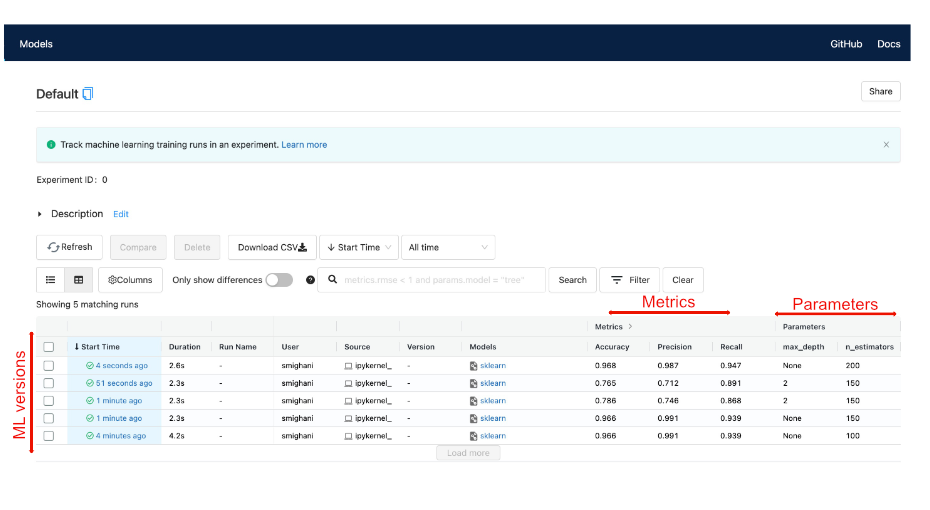Click the Share button
The width and height of the screenshot is (930, 510).
point(880,91)
